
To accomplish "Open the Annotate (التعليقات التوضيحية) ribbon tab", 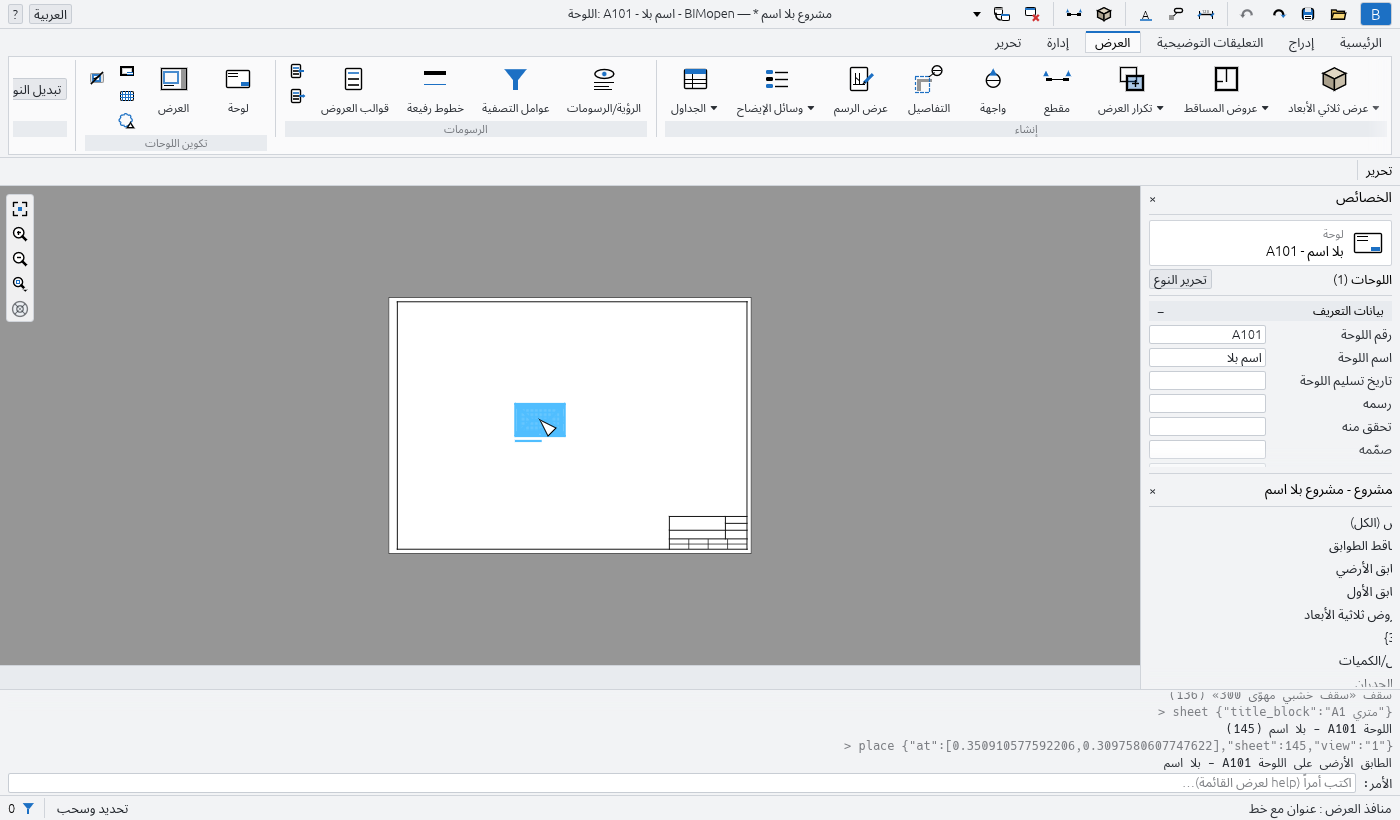I will tap(1210, 43).
